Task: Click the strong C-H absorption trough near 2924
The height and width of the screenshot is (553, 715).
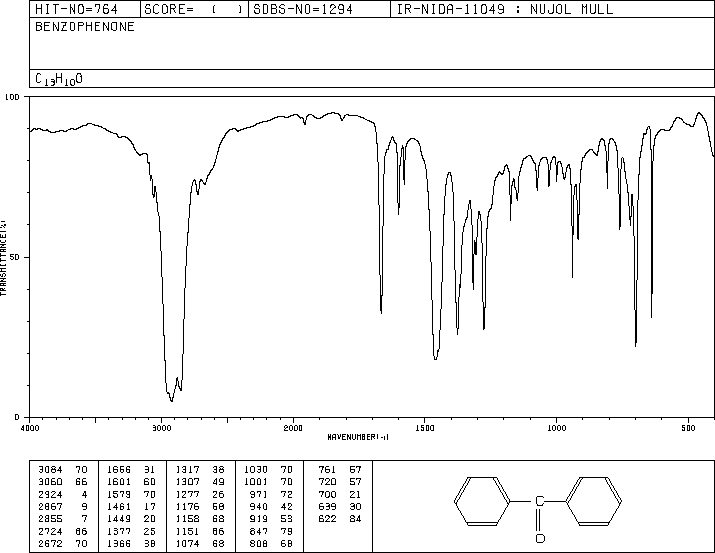Action: [171, 400]
